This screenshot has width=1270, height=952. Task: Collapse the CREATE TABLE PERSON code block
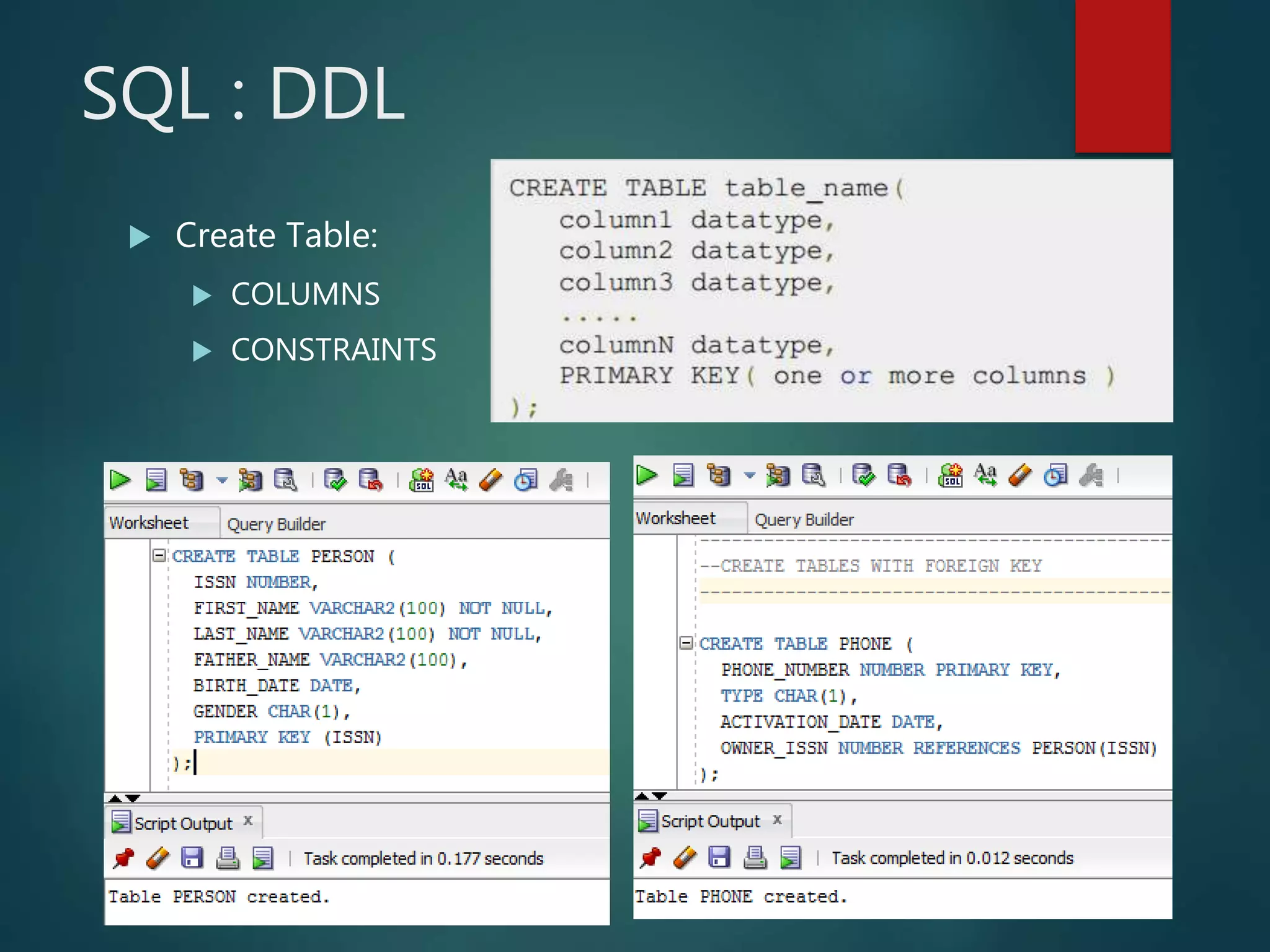[x=159, y=555]
